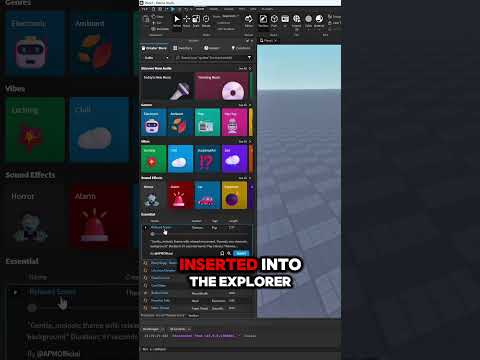Open the Today's New Music microphone card
The width and height of the screenshot is (480, 360).
(167, 87)
